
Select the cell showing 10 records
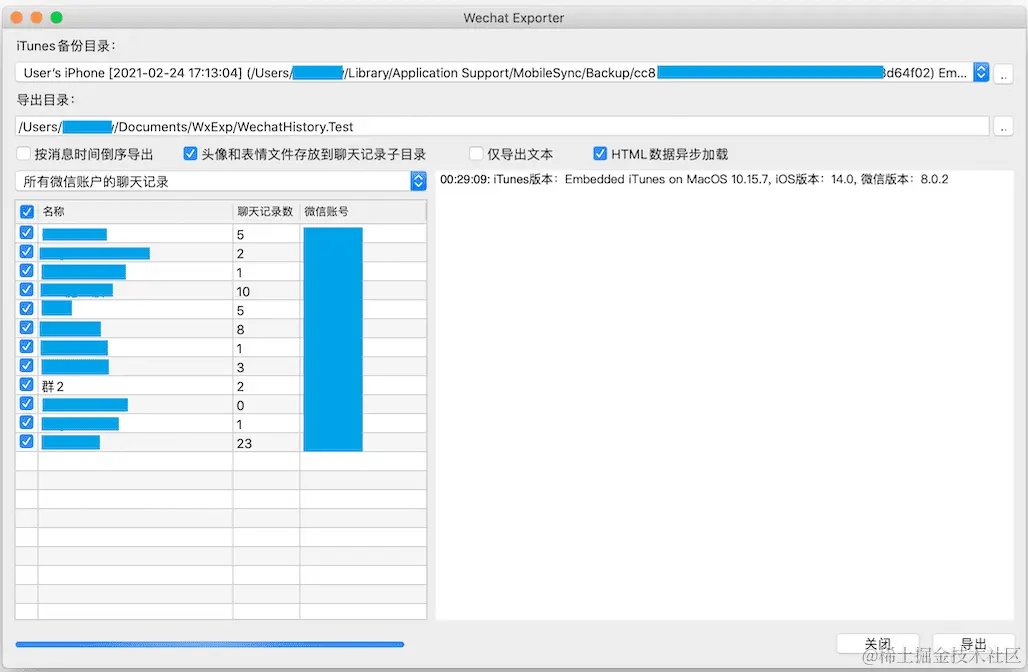click(x=266, y=291)
